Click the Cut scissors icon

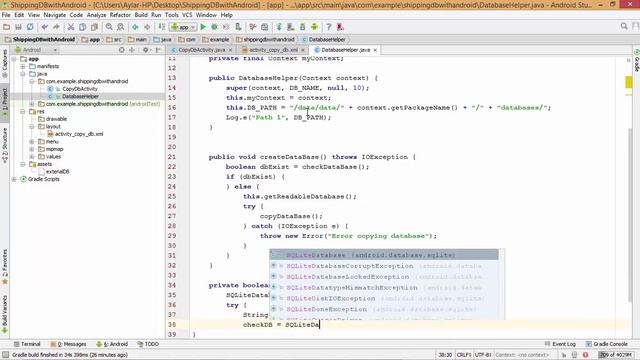click(71, 27)
